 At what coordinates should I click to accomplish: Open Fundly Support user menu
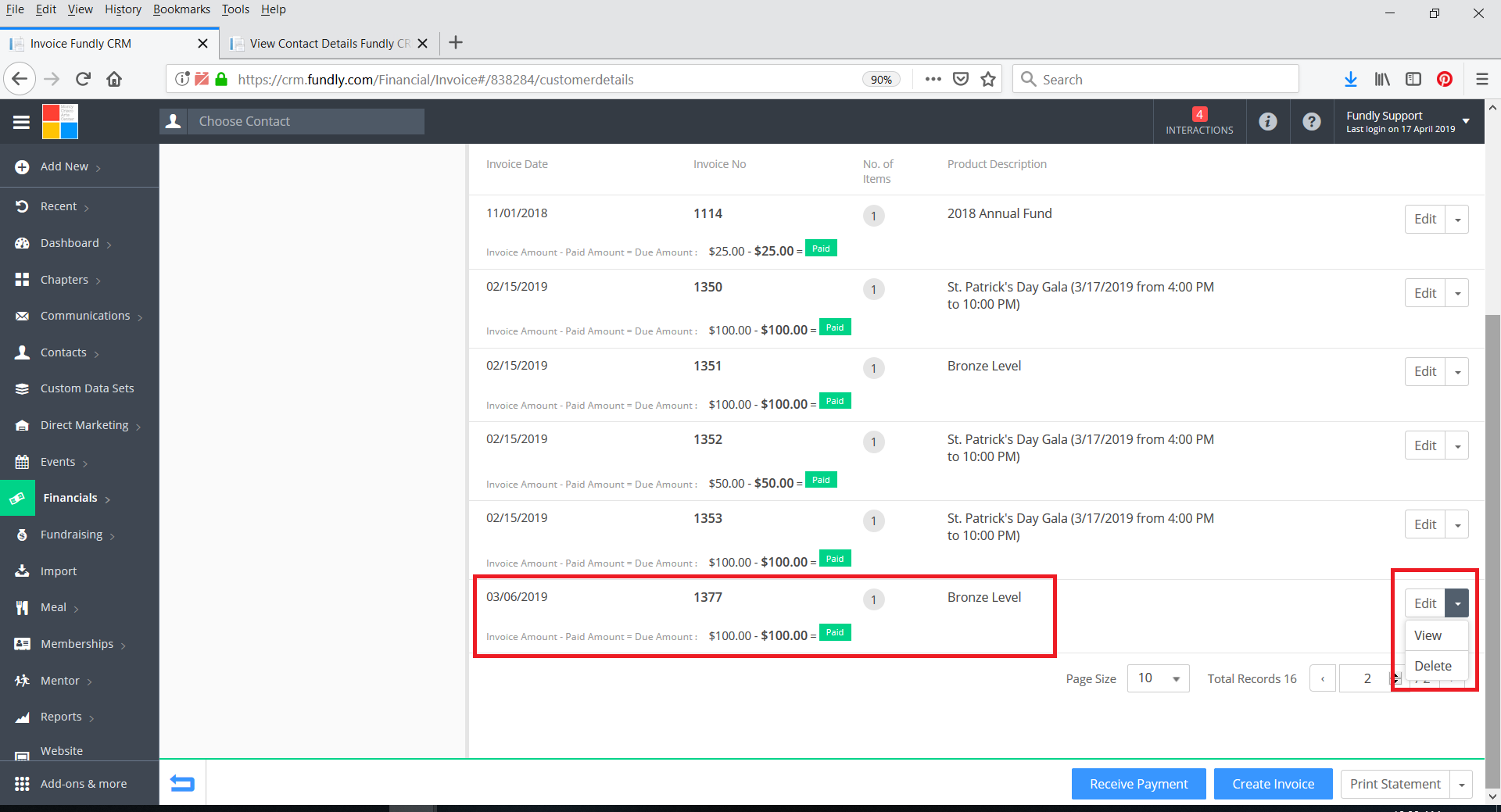[1408, 121]
